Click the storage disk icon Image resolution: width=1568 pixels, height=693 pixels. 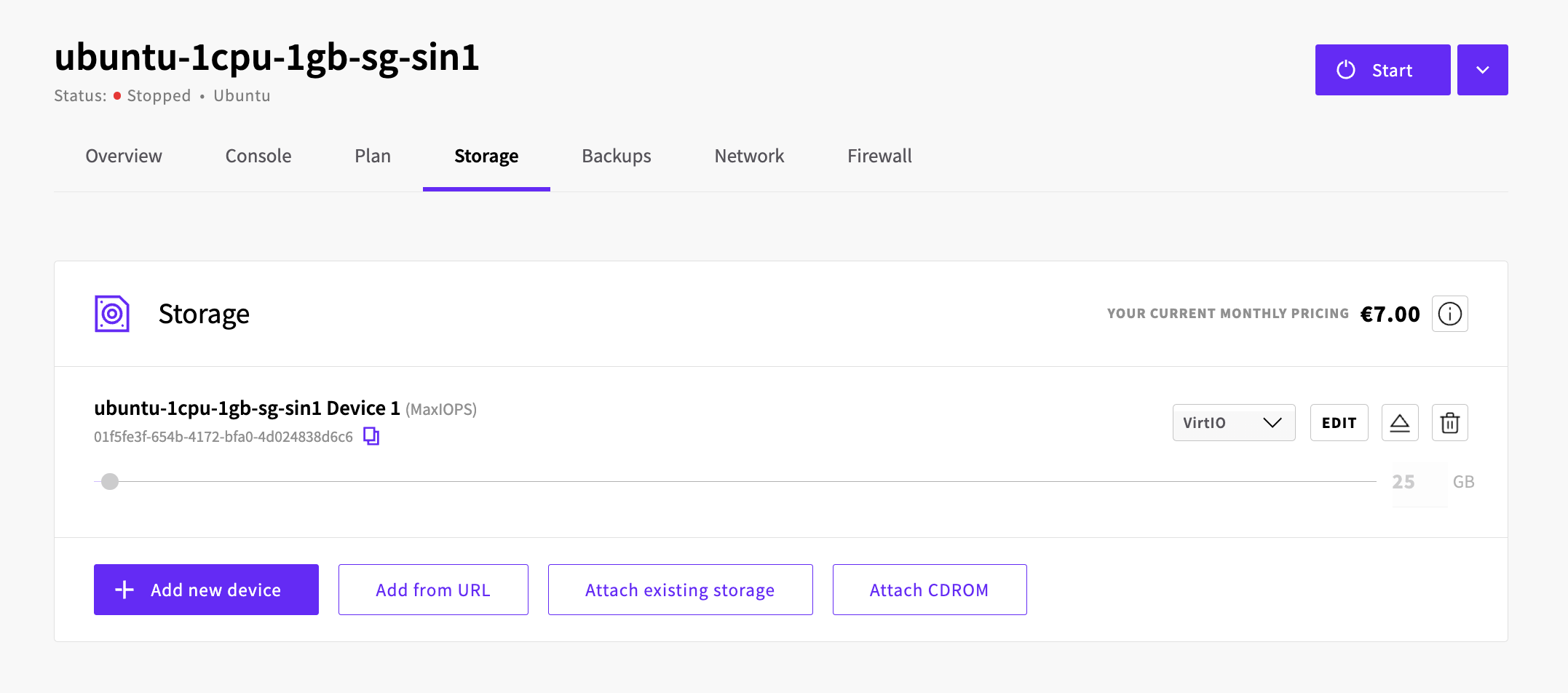tap(112, 314)
